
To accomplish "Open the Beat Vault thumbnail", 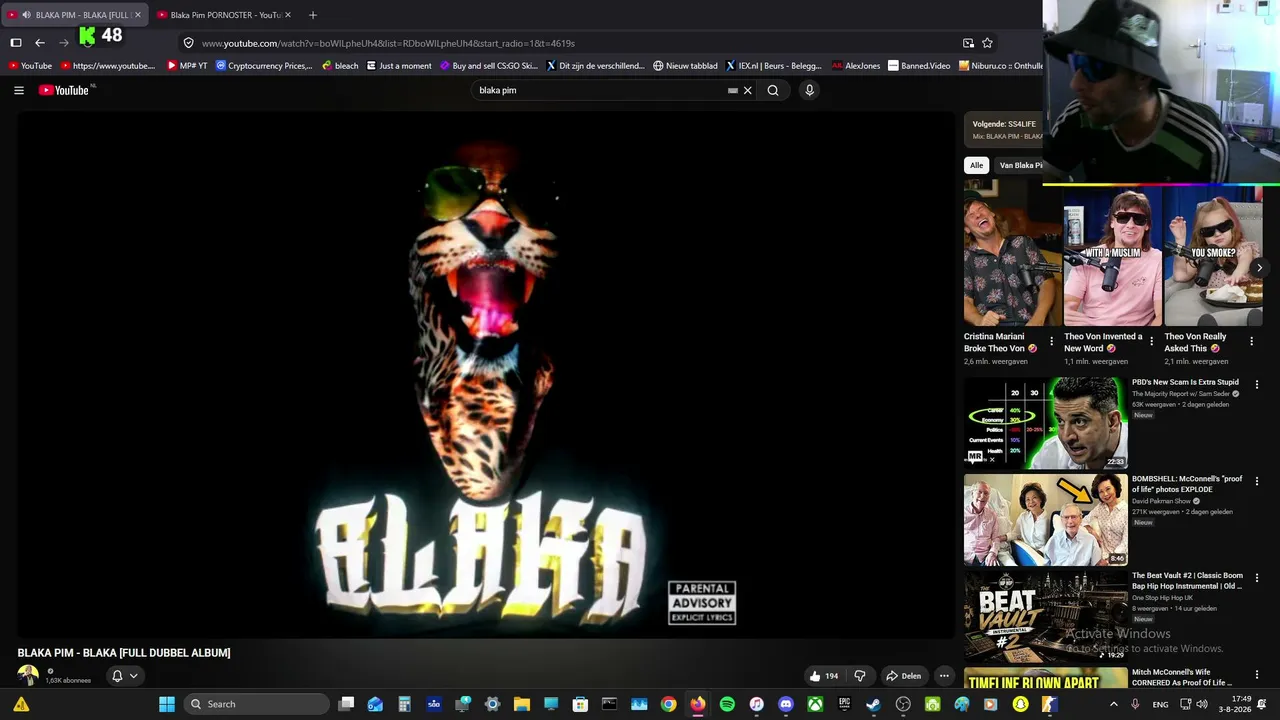I will tap(1046, 616).
